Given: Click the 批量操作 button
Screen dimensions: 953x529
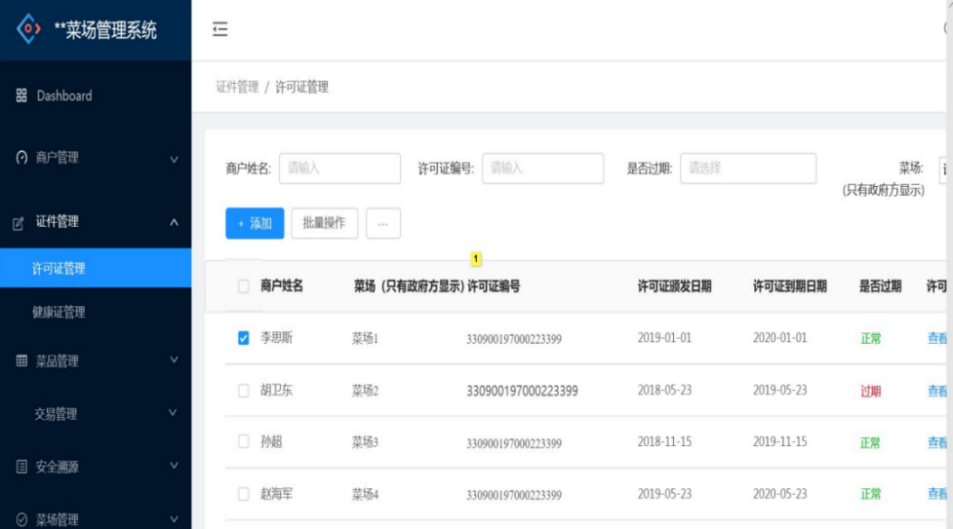Looking at the screenshot, I should (324, 223).
